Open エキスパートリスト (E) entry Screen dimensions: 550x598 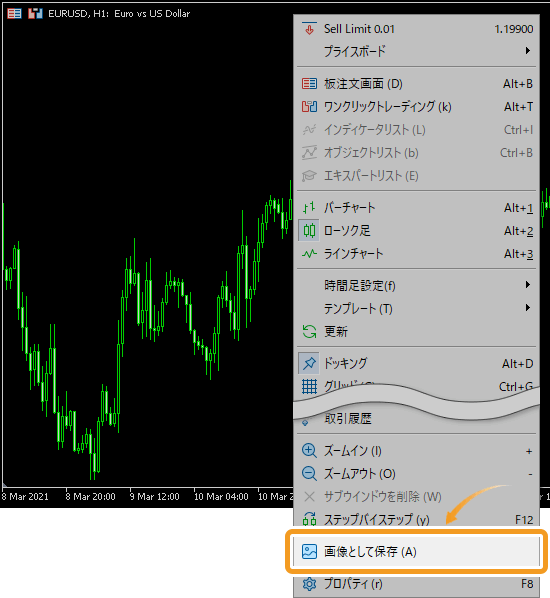pos(416,176)
